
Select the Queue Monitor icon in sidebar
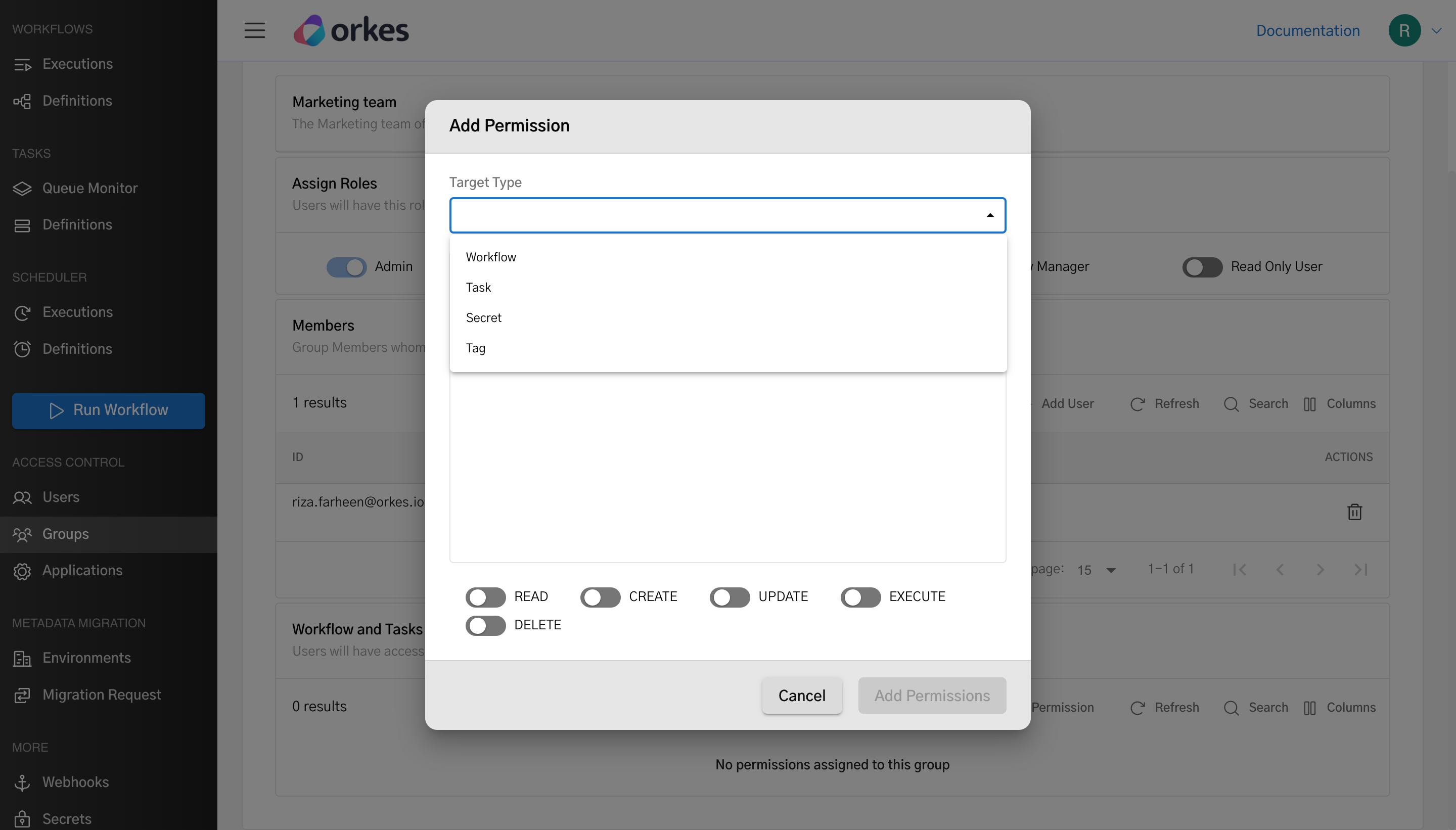(x=22, y=188)
